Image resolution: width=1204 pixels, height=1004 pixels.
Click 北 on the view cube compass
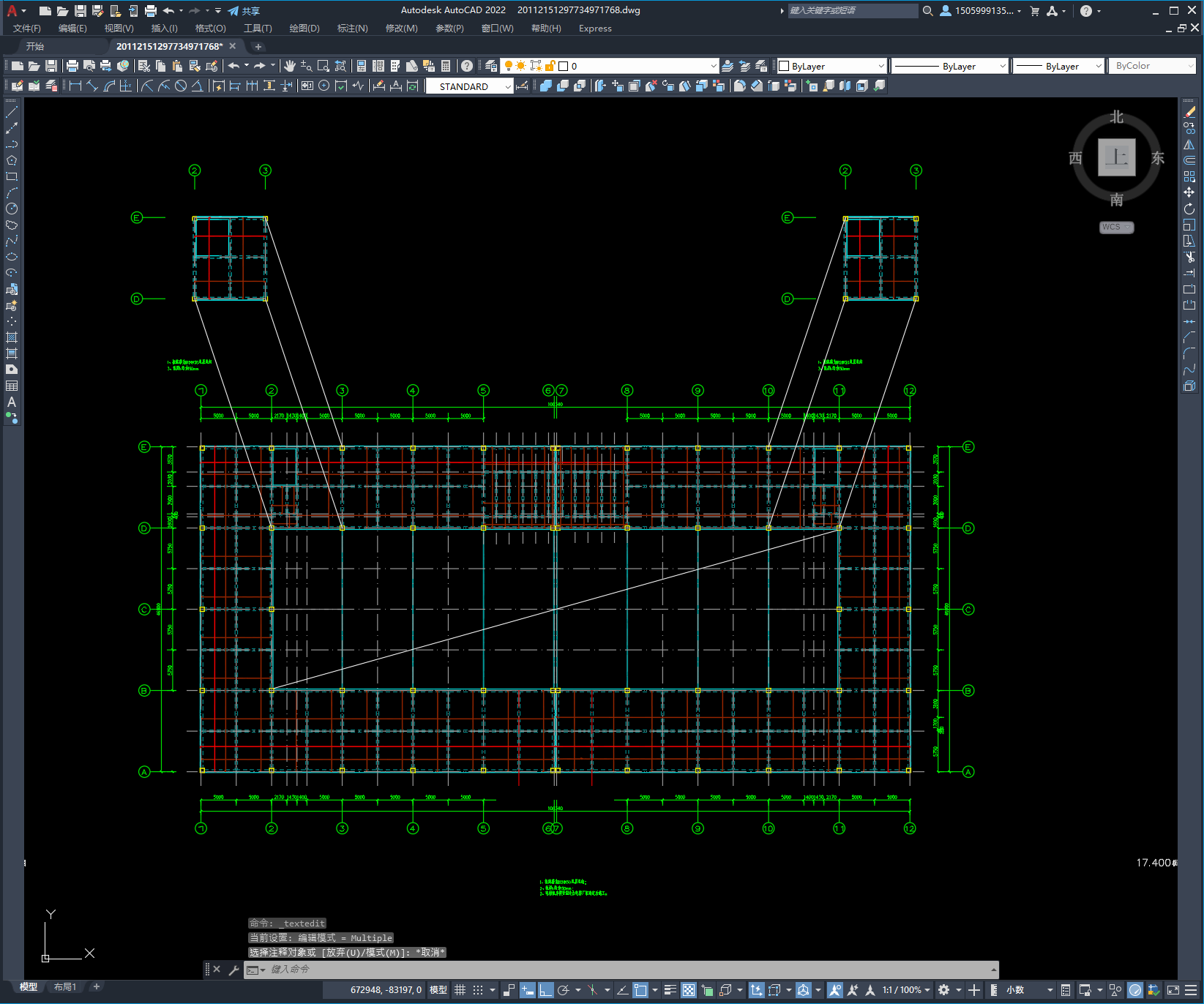1116,117
